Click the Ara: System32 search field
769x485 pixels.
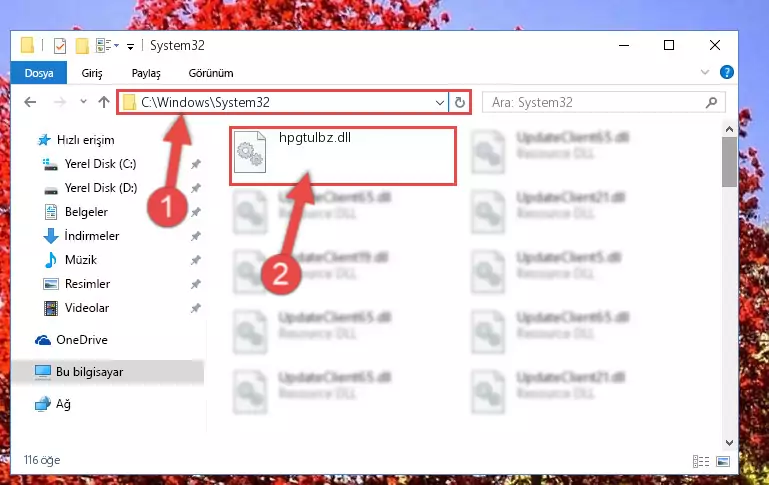pyautogui.click(x=603, y=102)
